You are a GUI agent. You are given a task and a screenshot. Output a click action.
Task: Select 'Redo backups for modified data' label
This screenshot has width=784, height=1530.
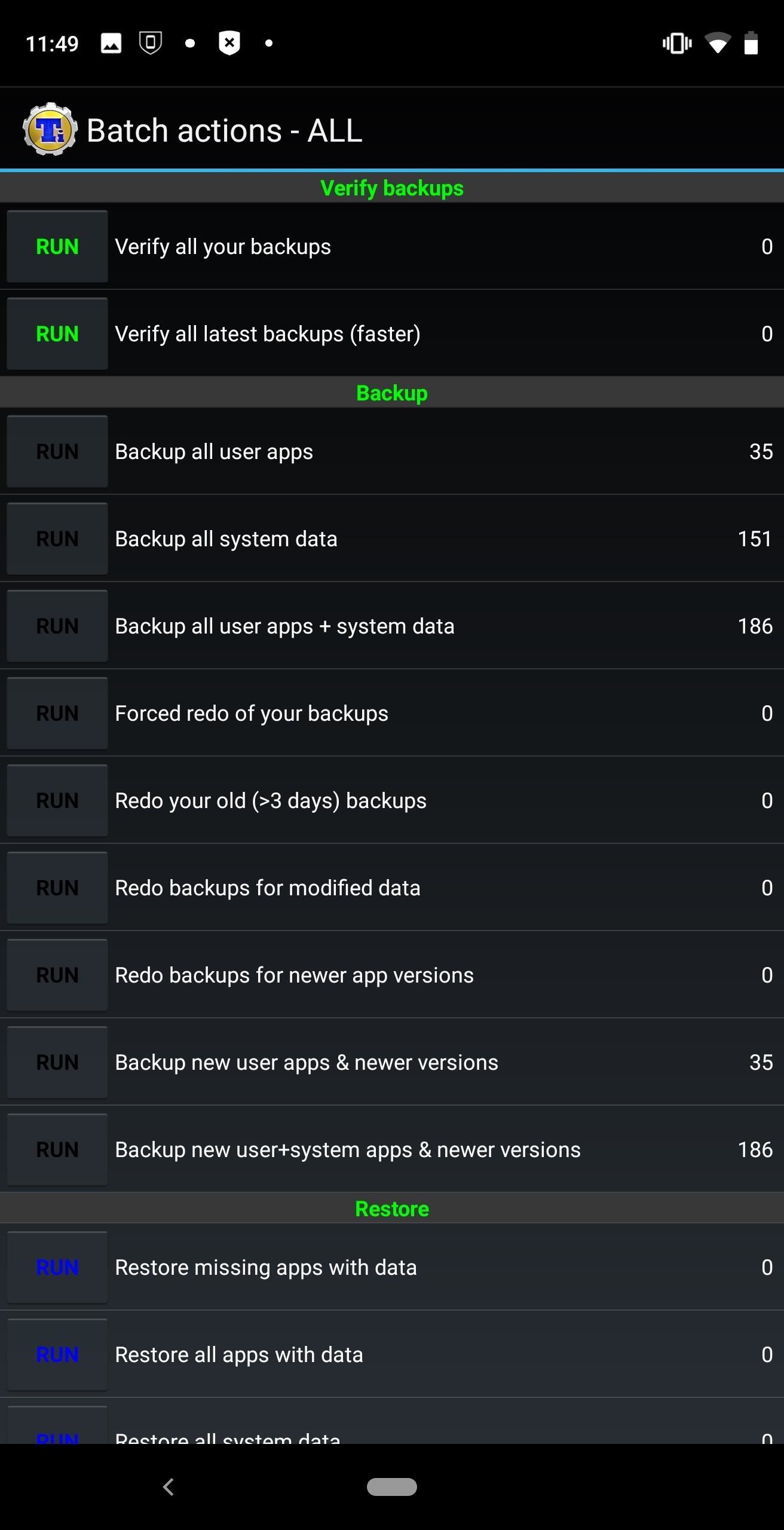(x=268, y=888)
